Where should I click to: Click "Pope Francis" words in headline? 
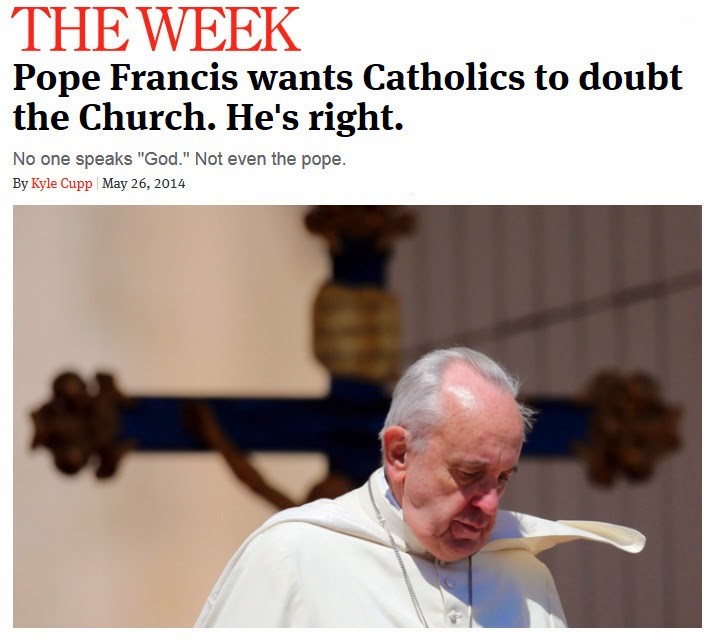coord(125,78)
